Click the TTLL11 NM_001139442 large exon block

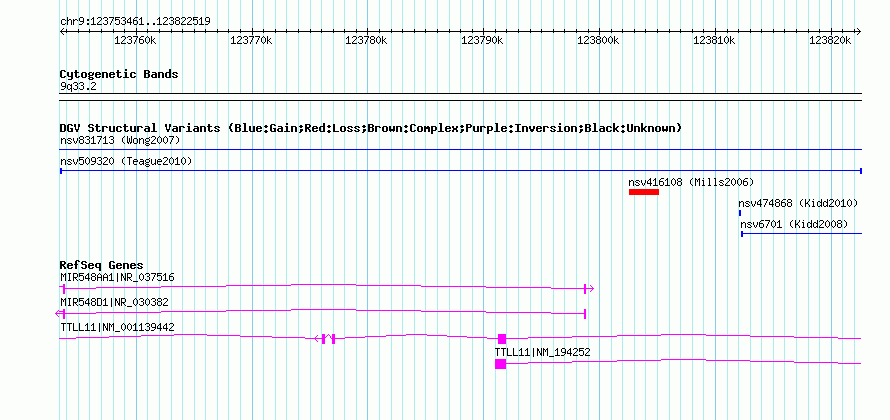pyautogui.click(x=502, y=339)
